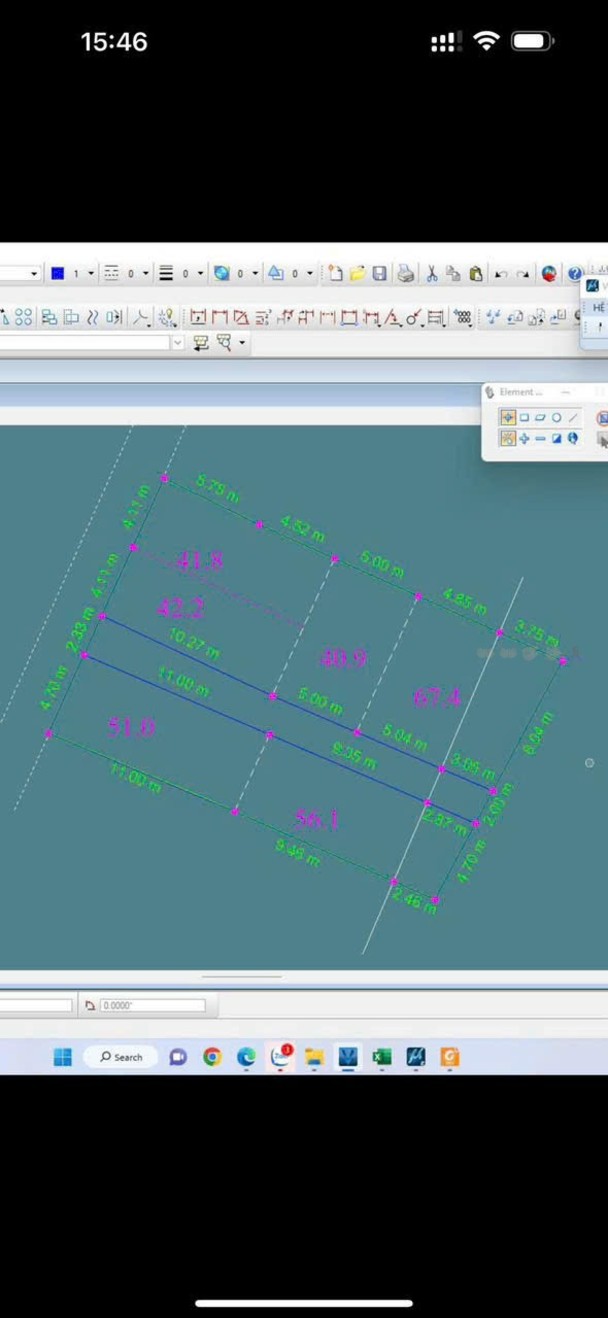Open Google Chrome from the taskbar

point(212,1057)
